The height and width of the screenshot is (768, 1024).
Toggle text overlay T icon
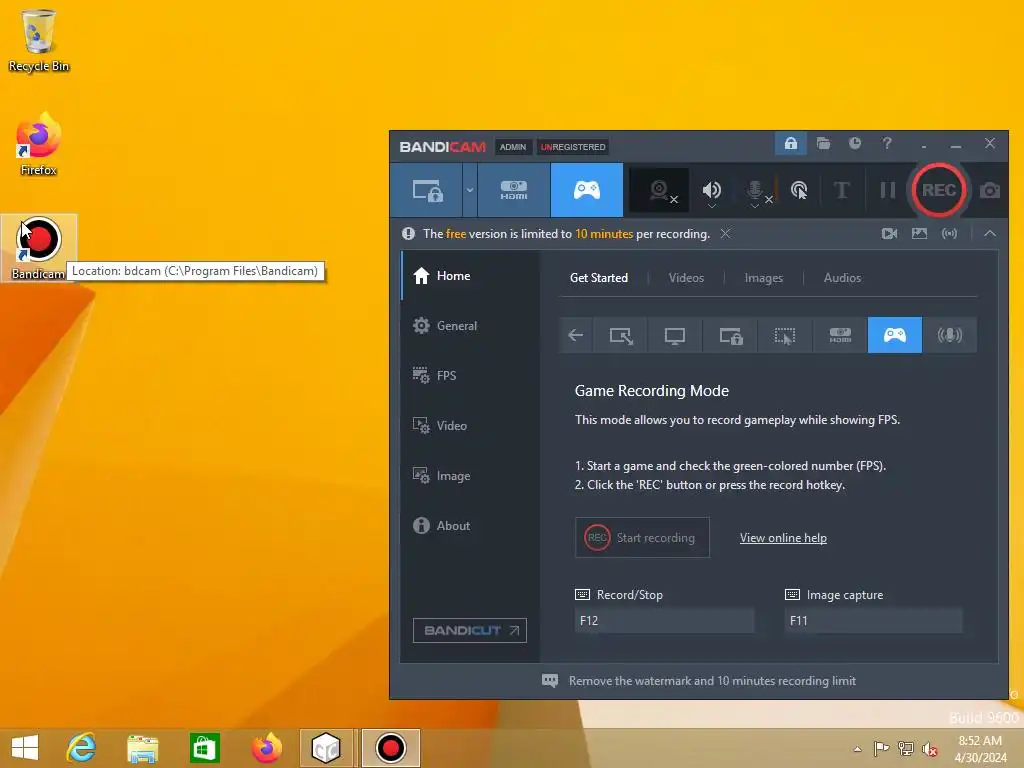842,190
